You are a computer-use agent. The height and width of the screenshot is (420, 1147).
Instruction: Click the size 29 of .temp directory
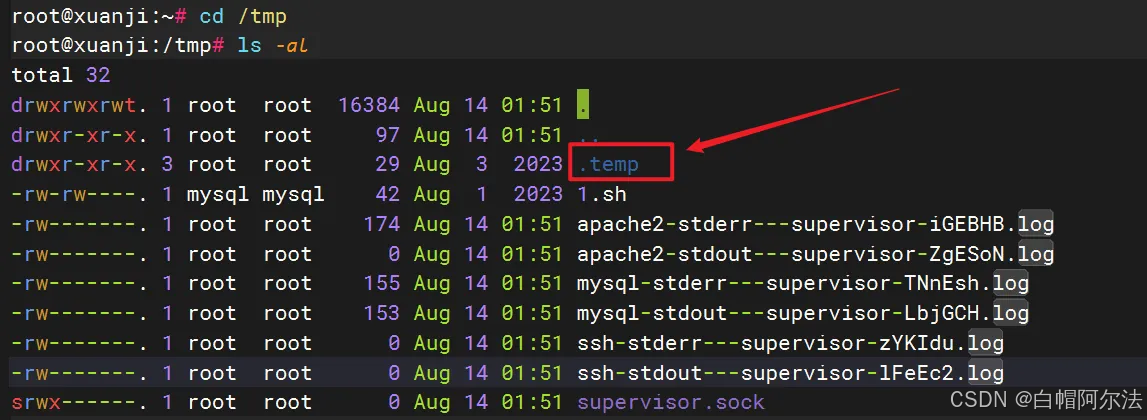pyautogui.click(x=388, y=164)
